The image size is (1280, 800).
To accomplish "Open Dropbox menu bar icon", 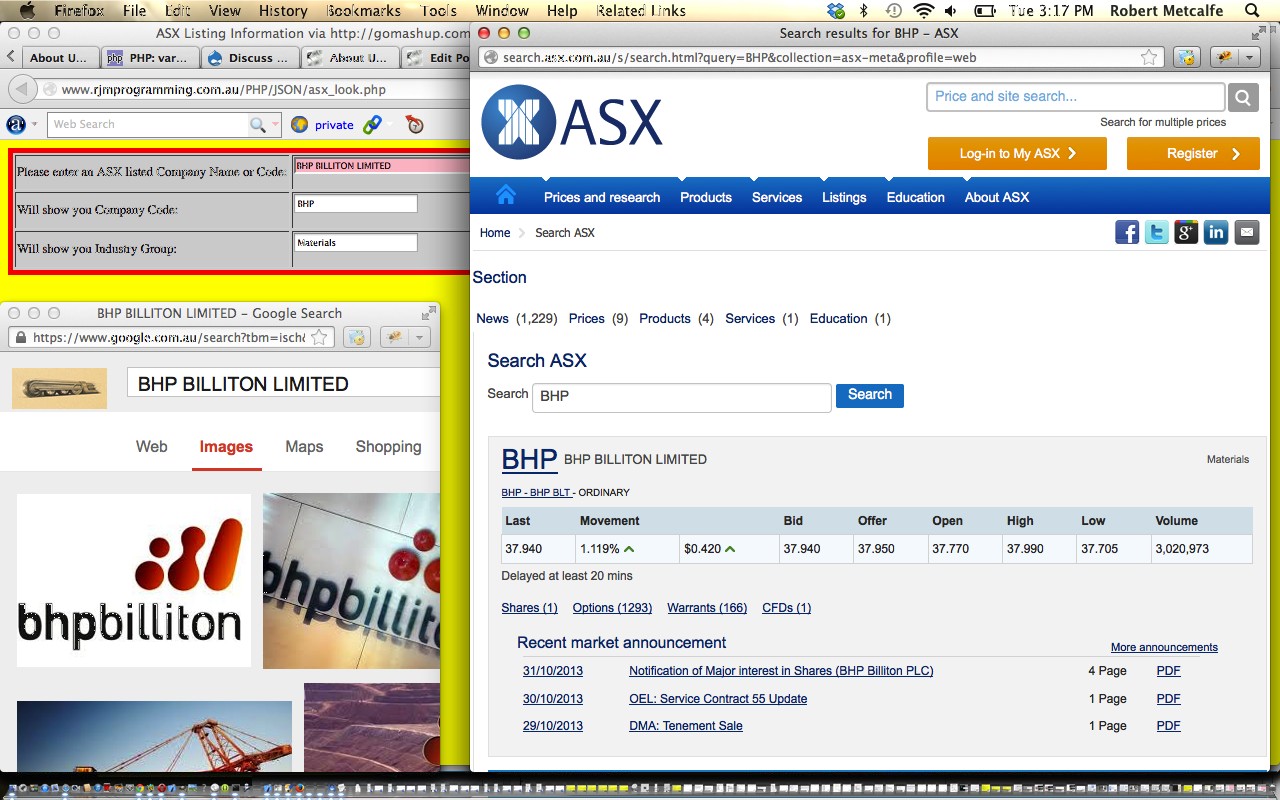I will tap(836, 11).
